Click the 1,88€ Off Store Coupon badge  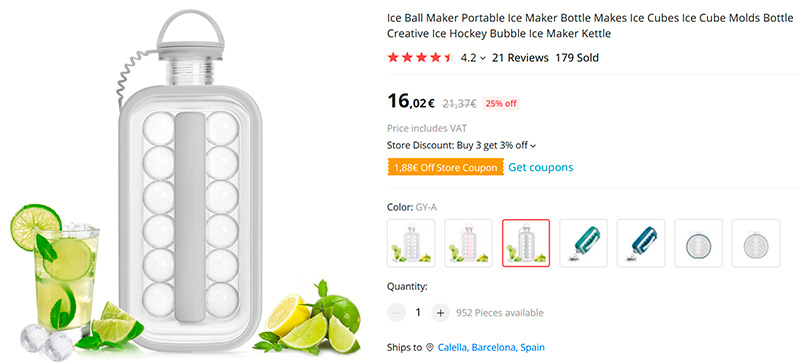click(445, 168)
